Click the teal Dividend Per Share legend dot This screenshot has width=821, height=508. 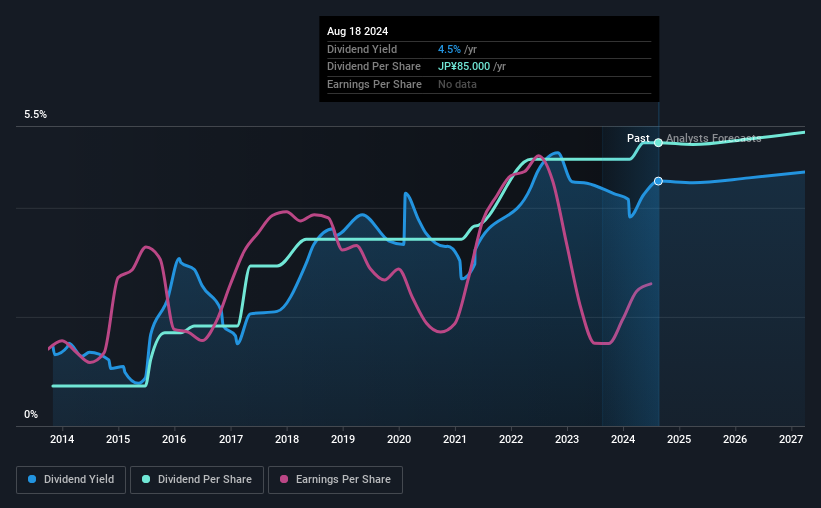pos(146,479)
